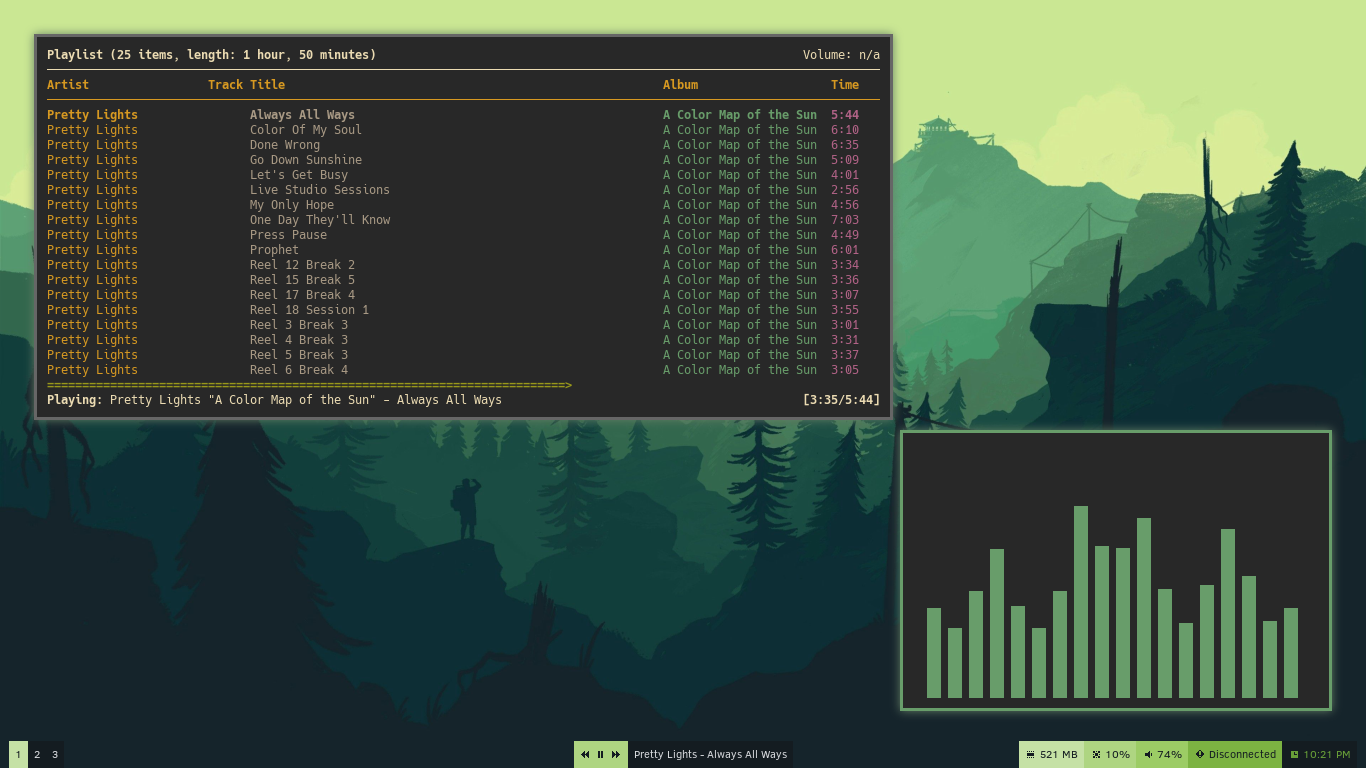Click the Time column header
The image size is (1366, 768).
(845, 85)
